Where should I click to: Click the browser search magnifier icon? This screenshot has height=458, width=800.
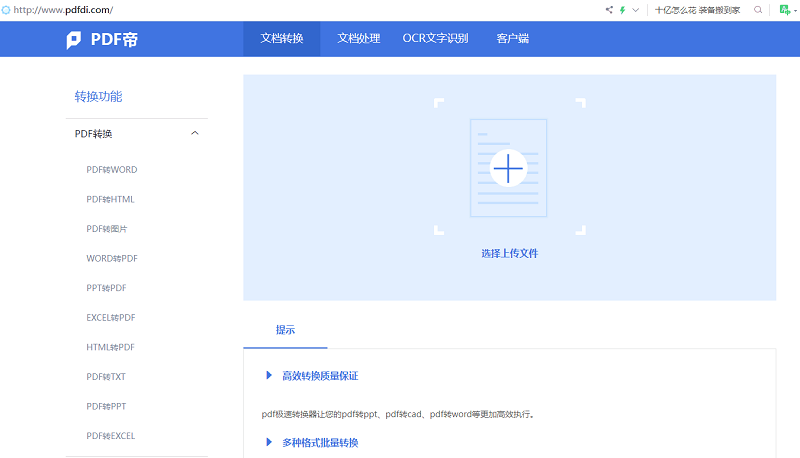[758, 10]
